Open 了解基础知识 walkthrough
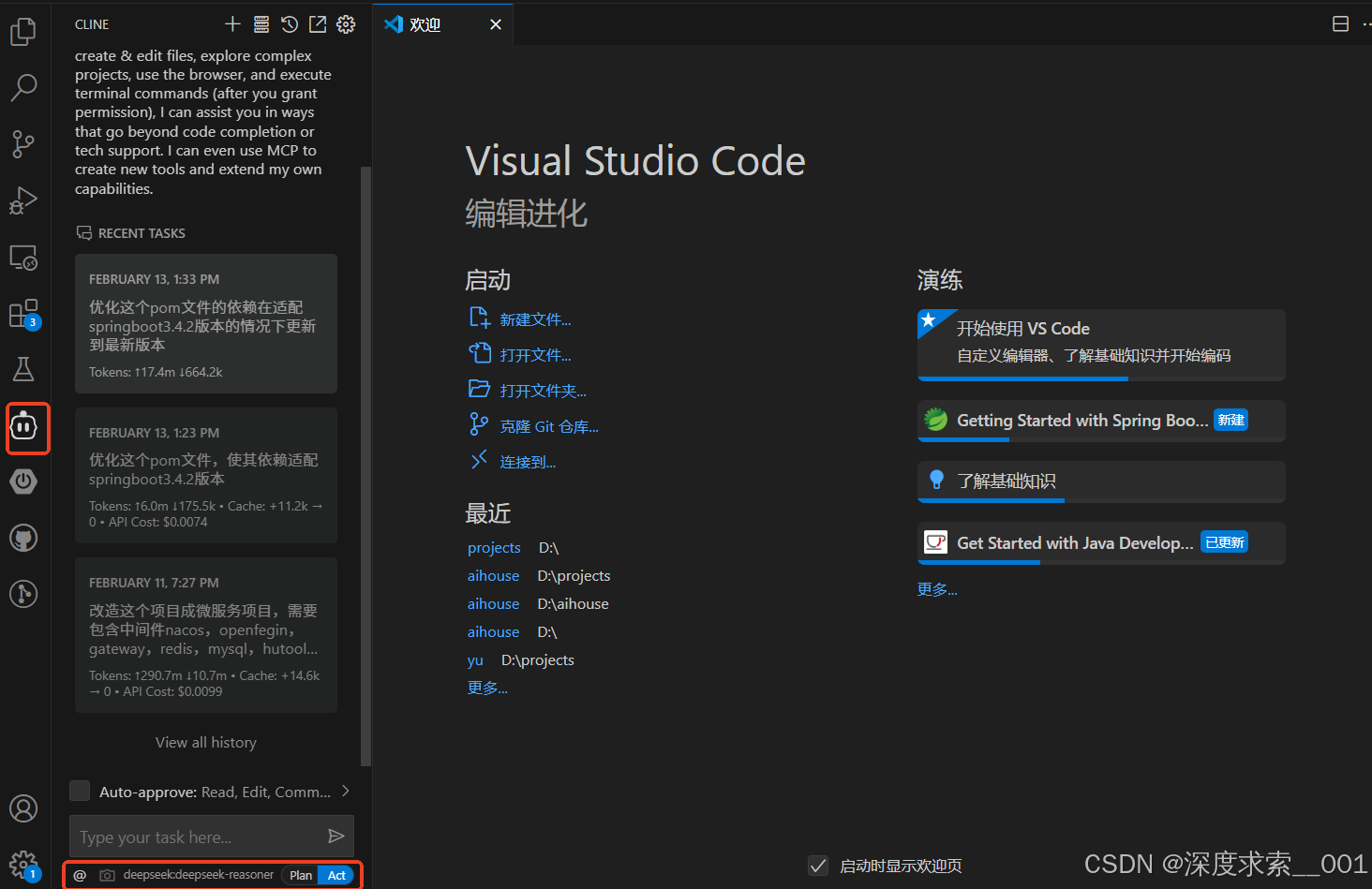 click(1101, 482)
